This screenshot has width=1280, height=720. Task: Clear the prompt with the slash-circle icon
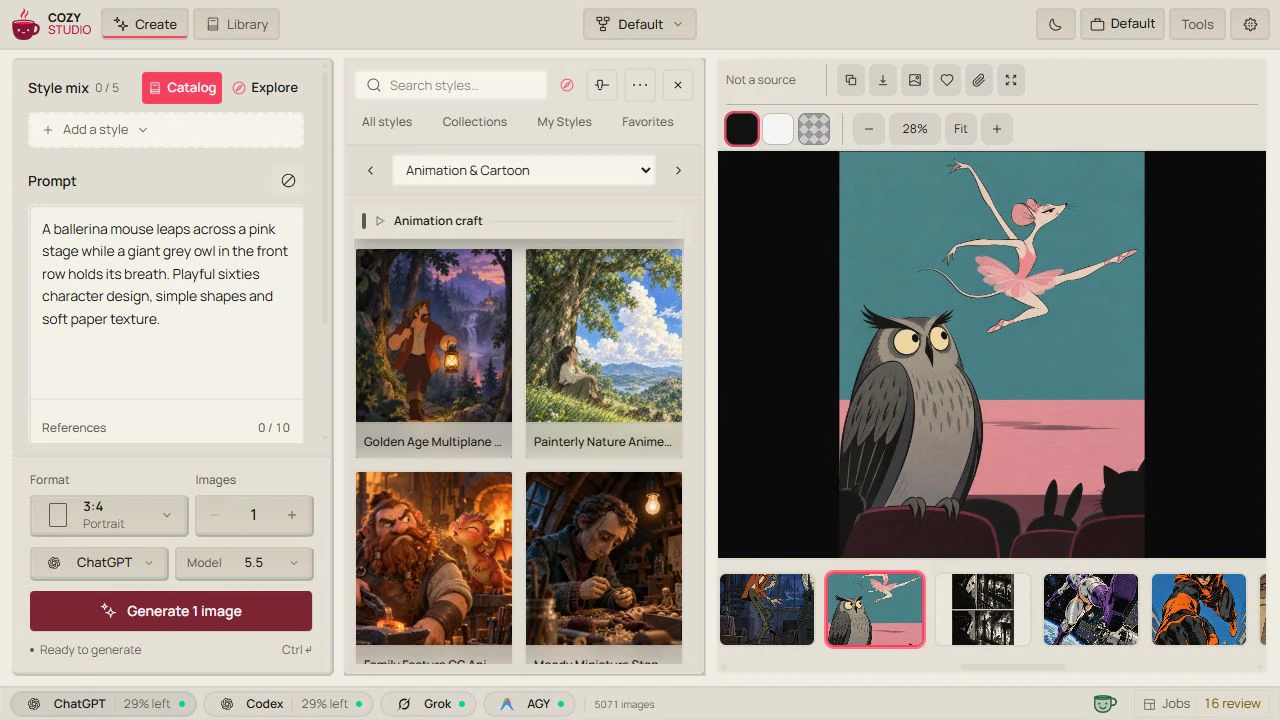(x=288, y=181)
